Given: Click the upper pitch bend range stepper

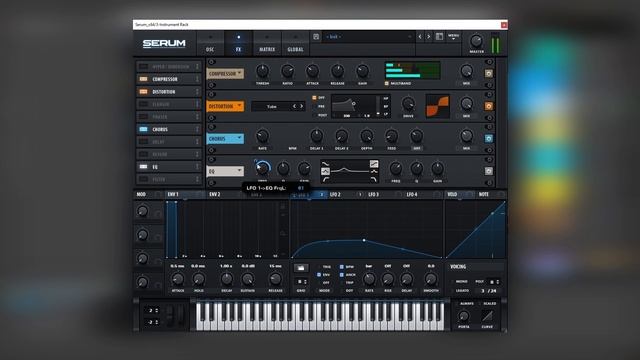Looking at the screenshot, I should click(151, 311).
